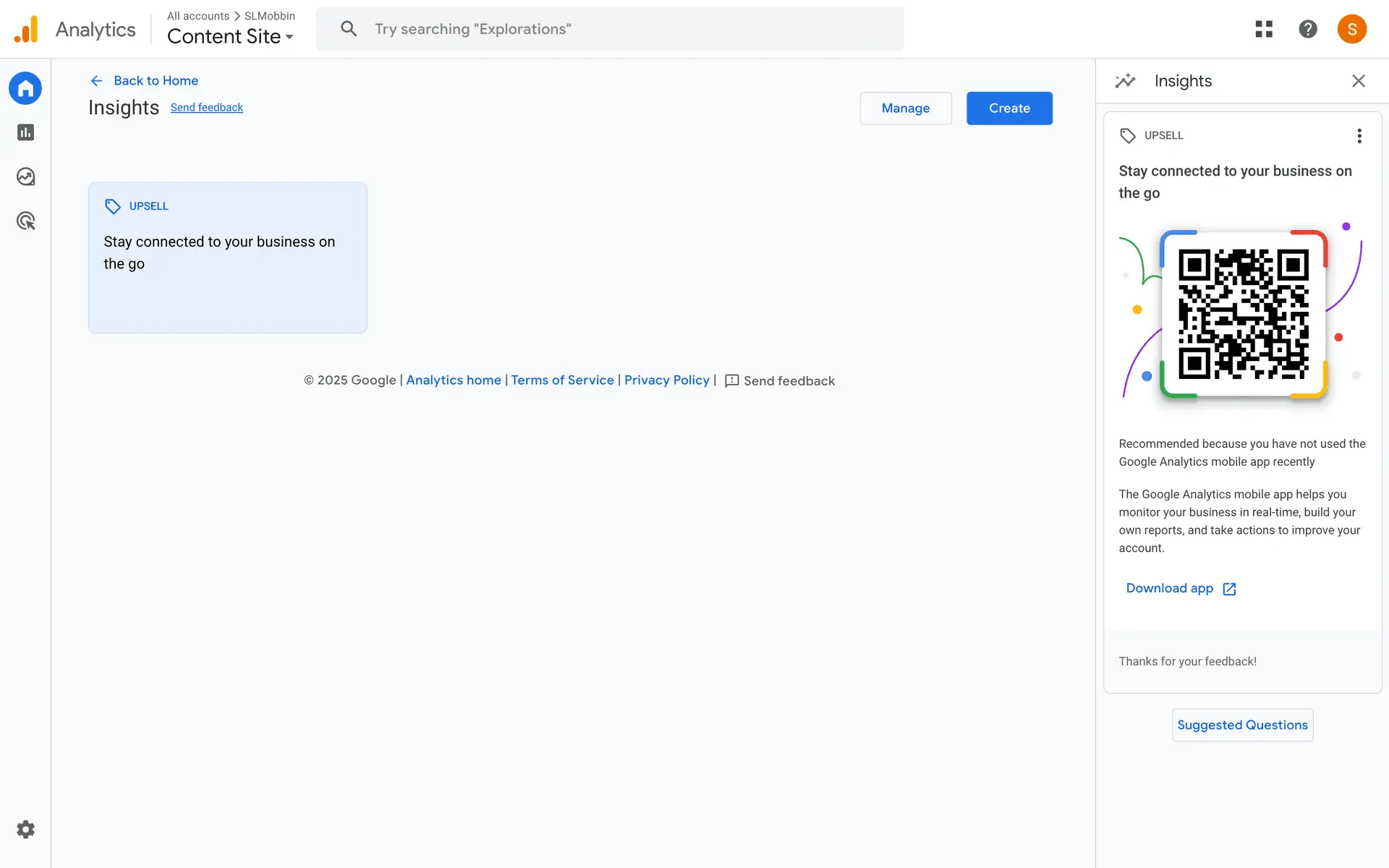1389x868 pixels.
Task: Open the Reports bar chart icon
Action: (25, 132)
